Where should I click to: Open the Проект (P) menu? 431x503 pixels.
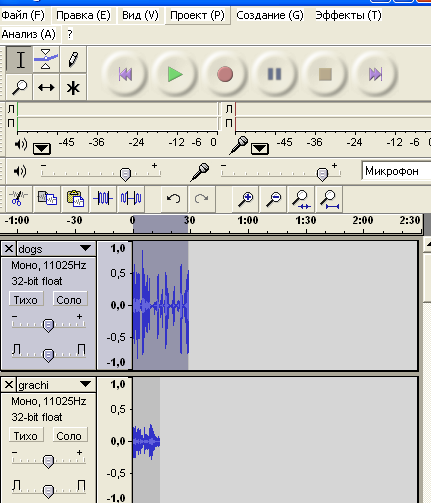197,15
